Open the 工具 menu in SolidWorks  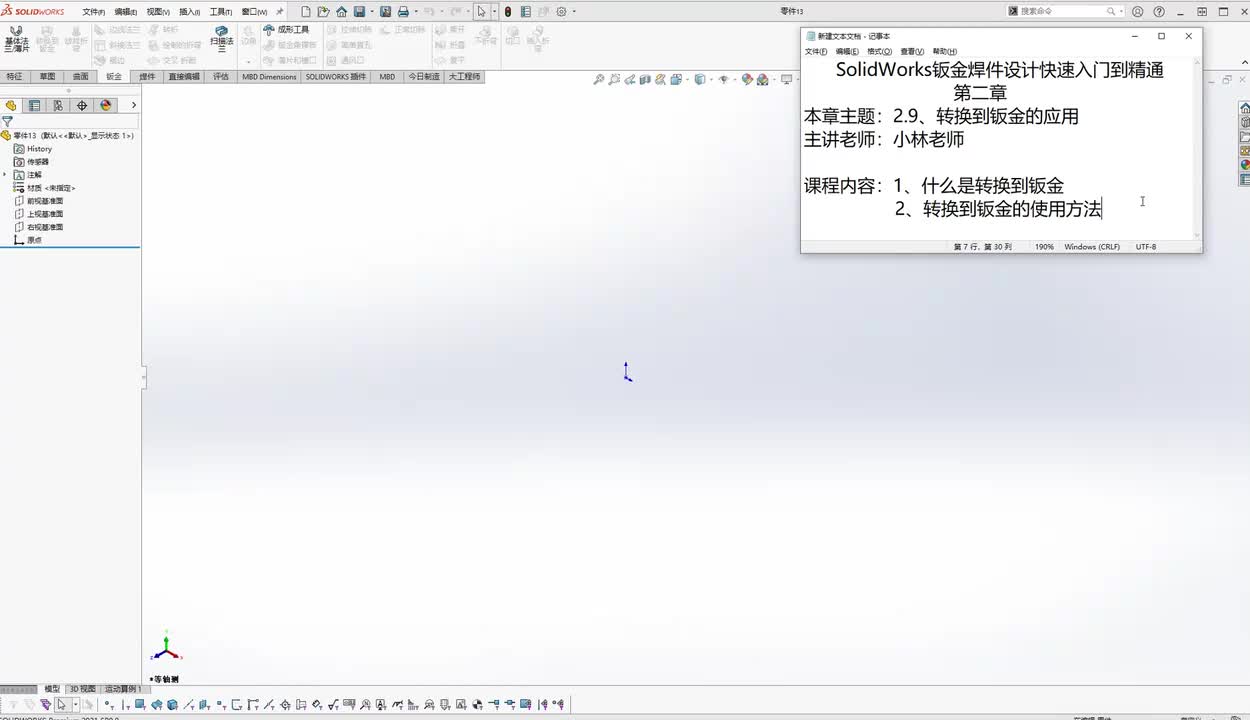(x=221, y=12)
